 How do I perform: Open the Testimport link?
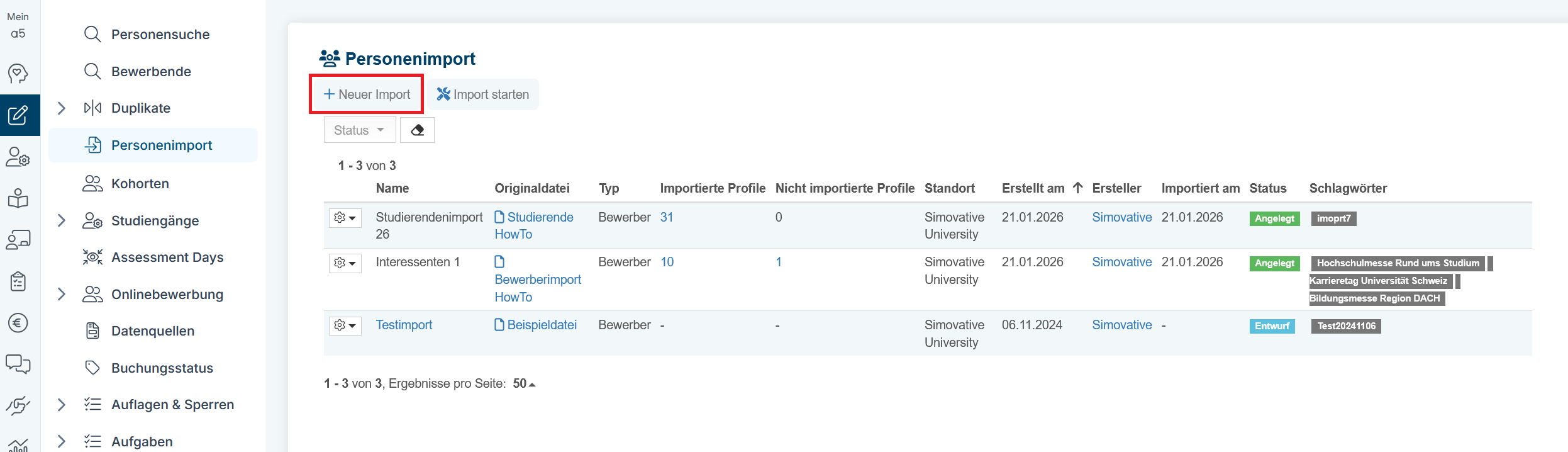(x=404, y=325)
